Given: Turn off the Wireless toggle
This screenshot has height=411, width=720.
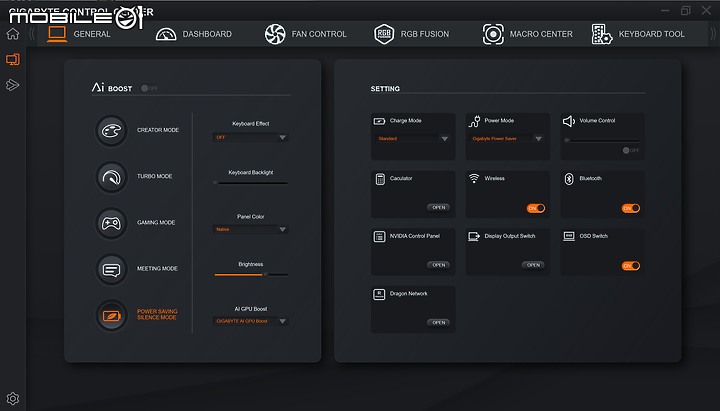Looking at the screenshot, I should (536, 208).
